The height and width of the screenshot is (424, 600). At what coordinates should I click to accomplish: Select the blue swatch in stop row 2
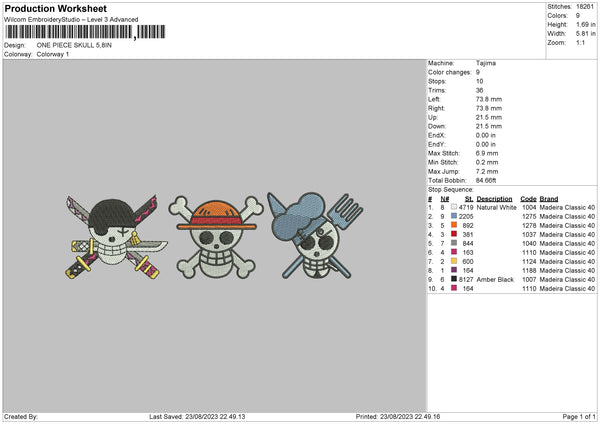[x=454, y=216]
